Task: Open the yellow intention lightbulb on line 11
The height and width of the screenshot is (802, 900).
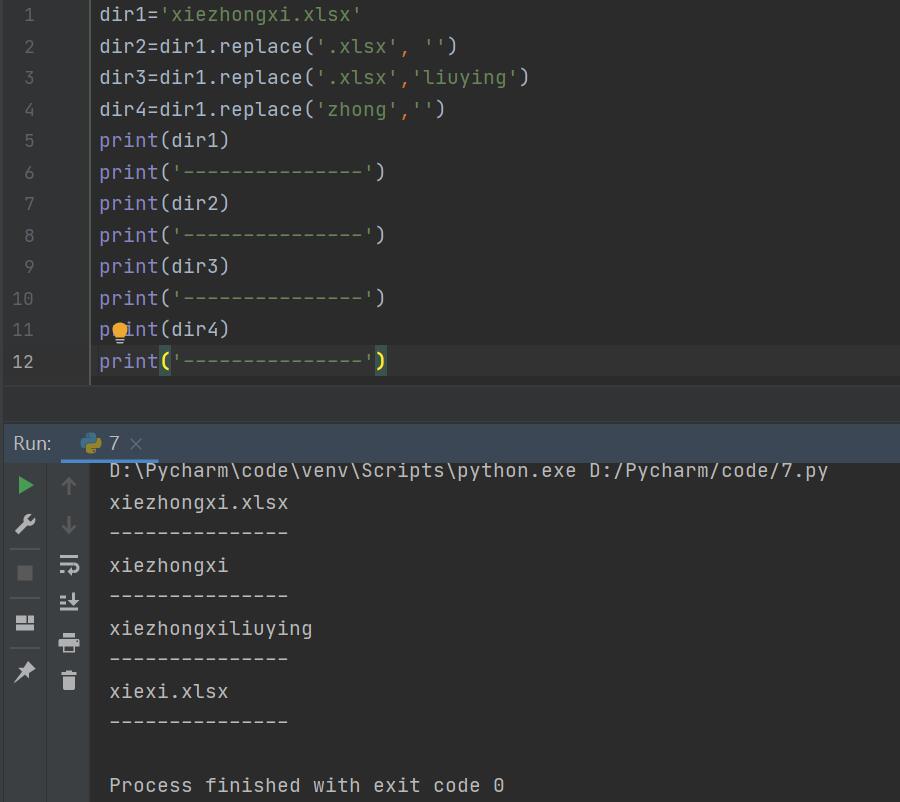Action: pyautogui.click(x=120, y=332)
